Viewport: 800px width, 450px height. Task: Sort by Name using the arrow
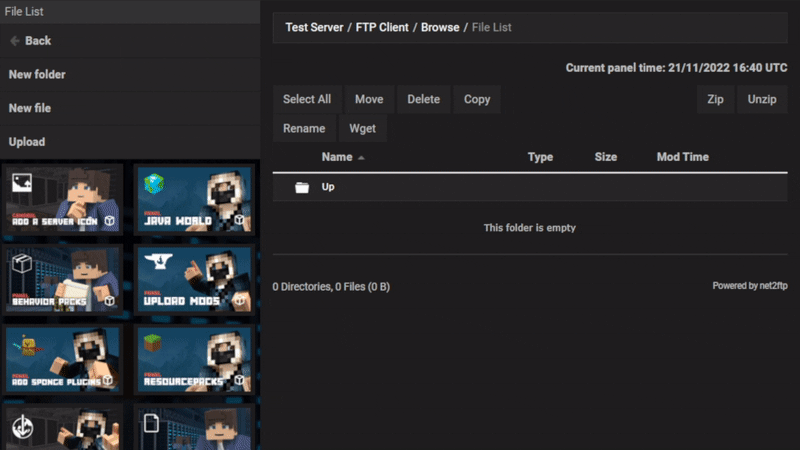pyautogui.click(x=361, y=158)
